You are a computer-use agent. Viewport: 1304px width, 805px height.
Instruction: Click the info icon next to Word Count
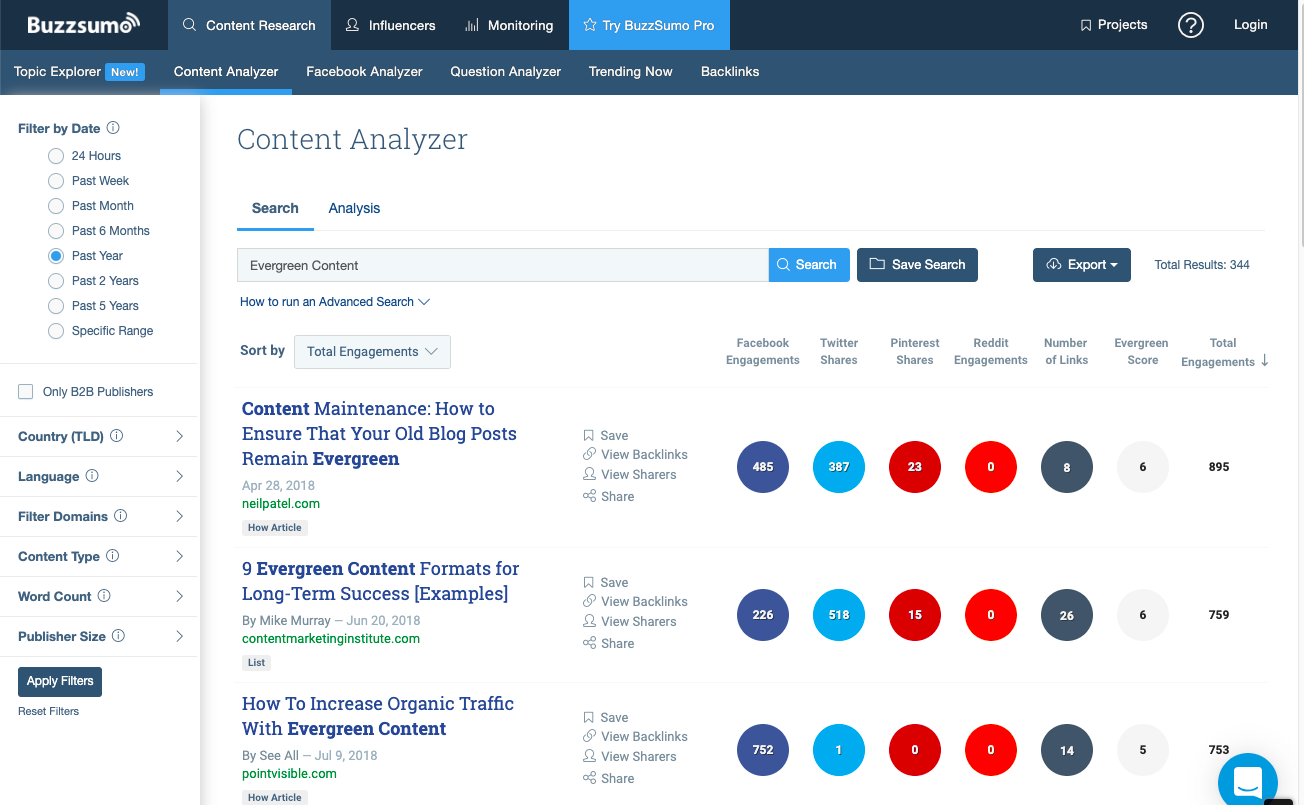(x=104, y=596)
